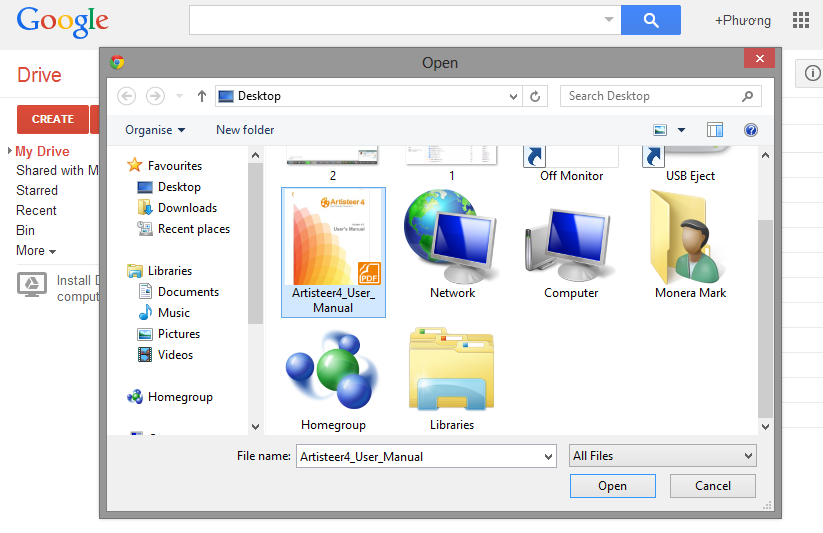
Task: Select Desktop under Favourites
Action: click(168, 187)
